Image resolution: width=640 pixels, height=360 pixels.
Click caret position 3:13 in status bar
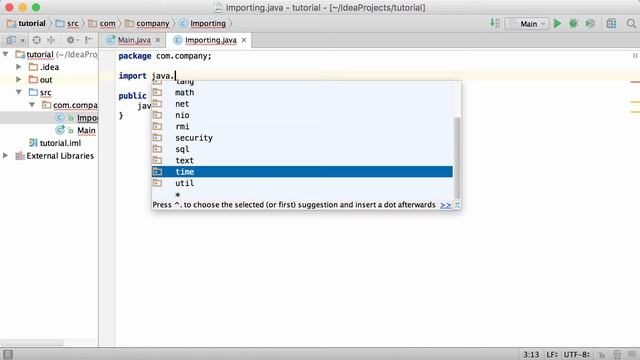[531, 354]
